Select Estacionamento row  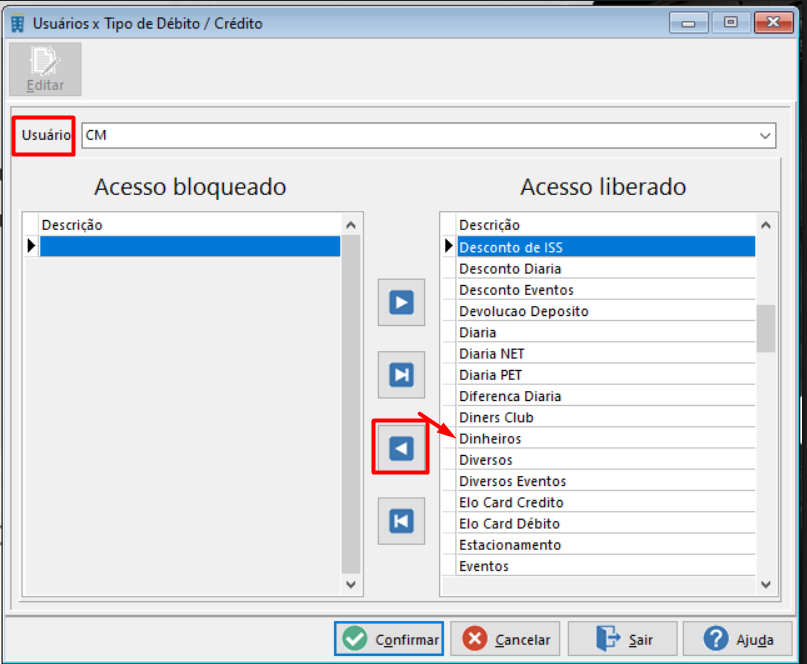click(606, 545)
